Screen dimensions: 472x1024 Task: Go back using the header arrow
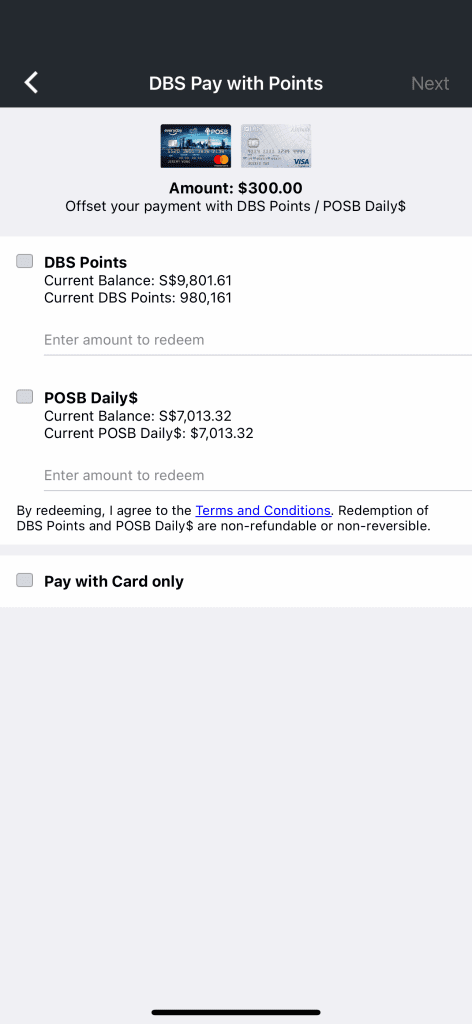(31, 83)
